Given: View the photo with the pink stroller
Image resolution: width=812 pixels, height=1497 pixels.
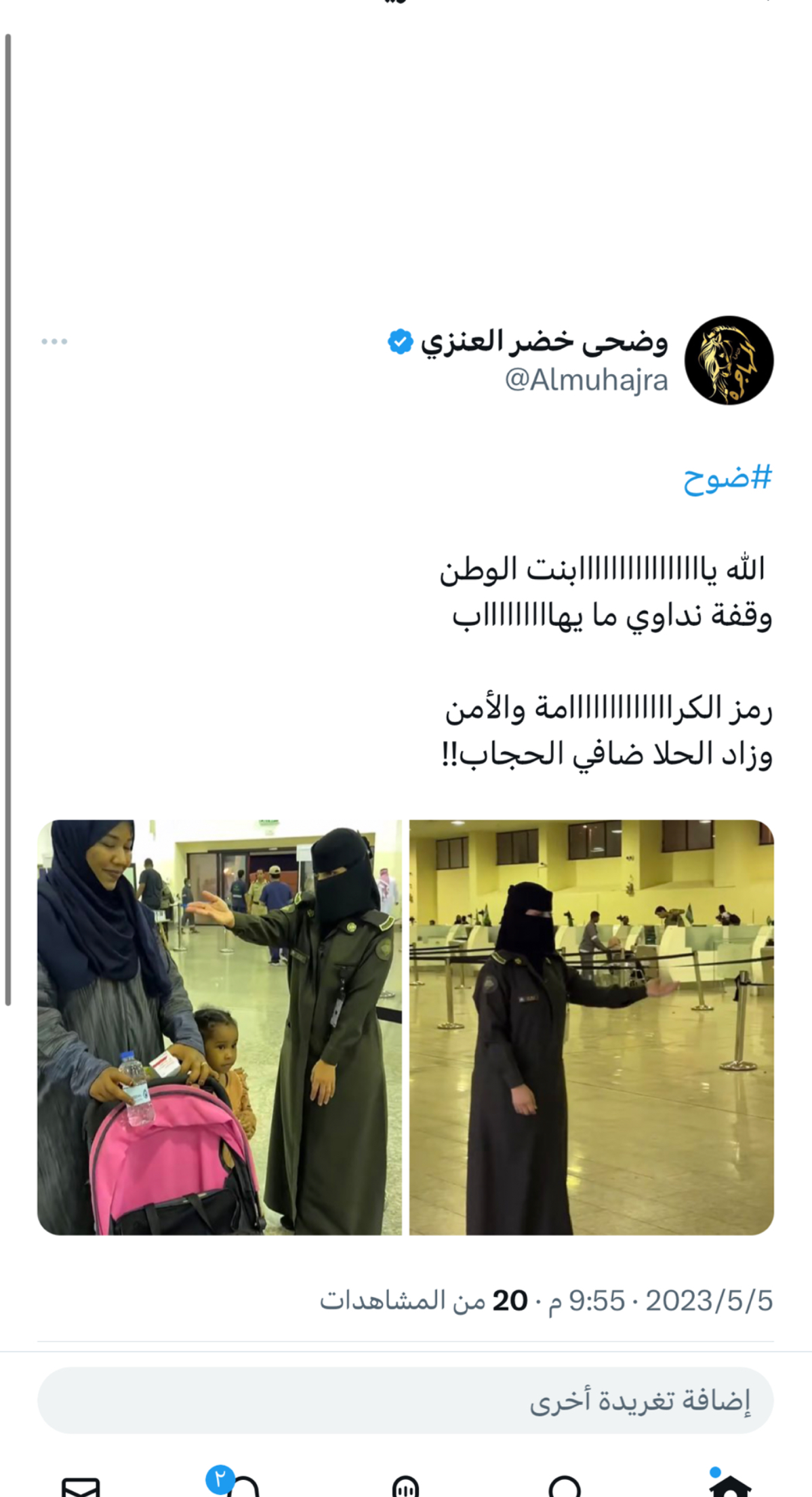Looking at the screenshot, I should click(x=220, y=1027).
